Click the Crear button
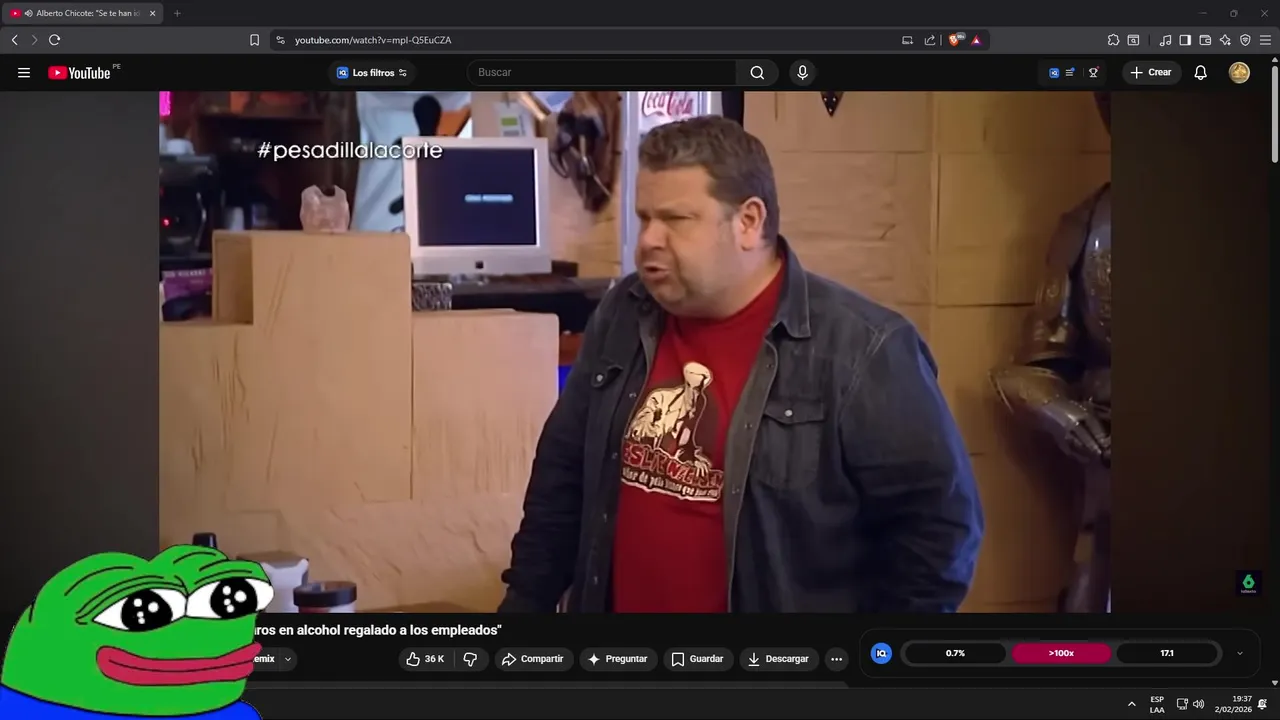The height and width of the screenshot is (720, 1280). (x=1151, y=72)
